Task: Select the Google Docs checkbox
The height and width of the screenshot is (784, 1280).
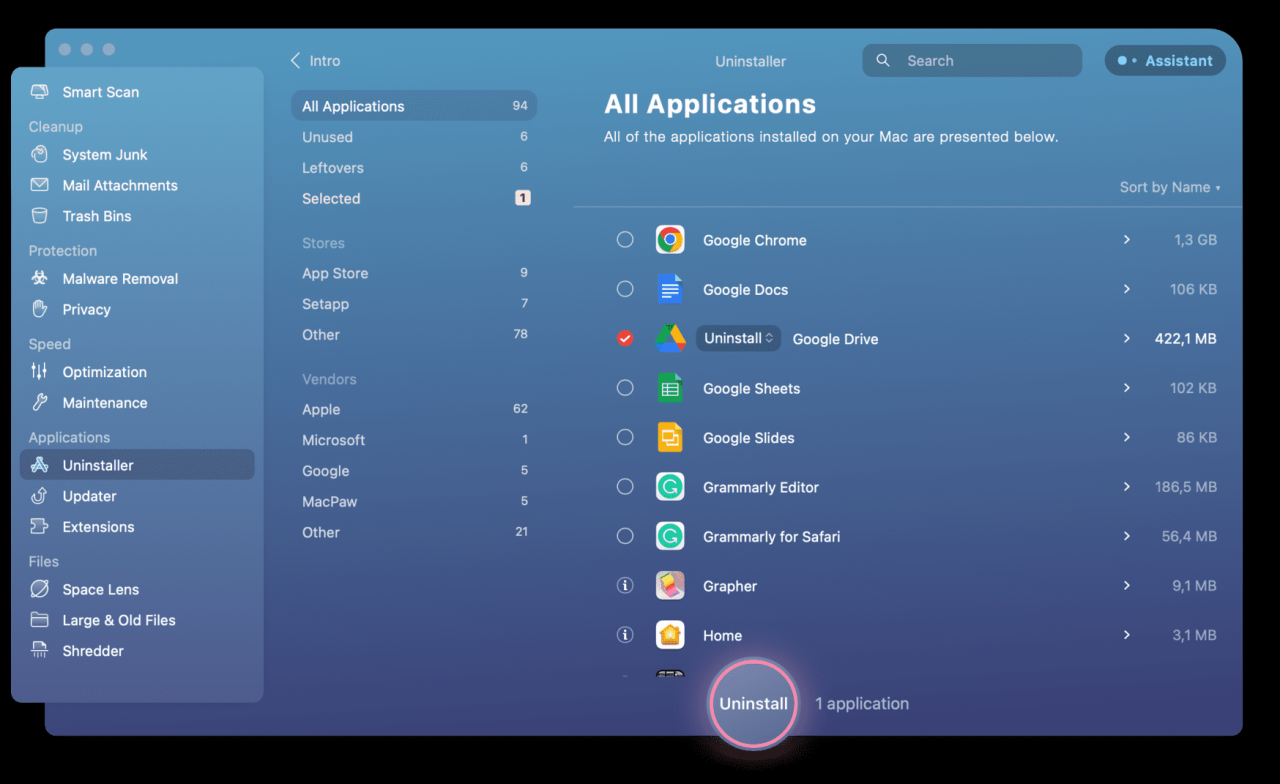Action: click(x=625, y=289)
